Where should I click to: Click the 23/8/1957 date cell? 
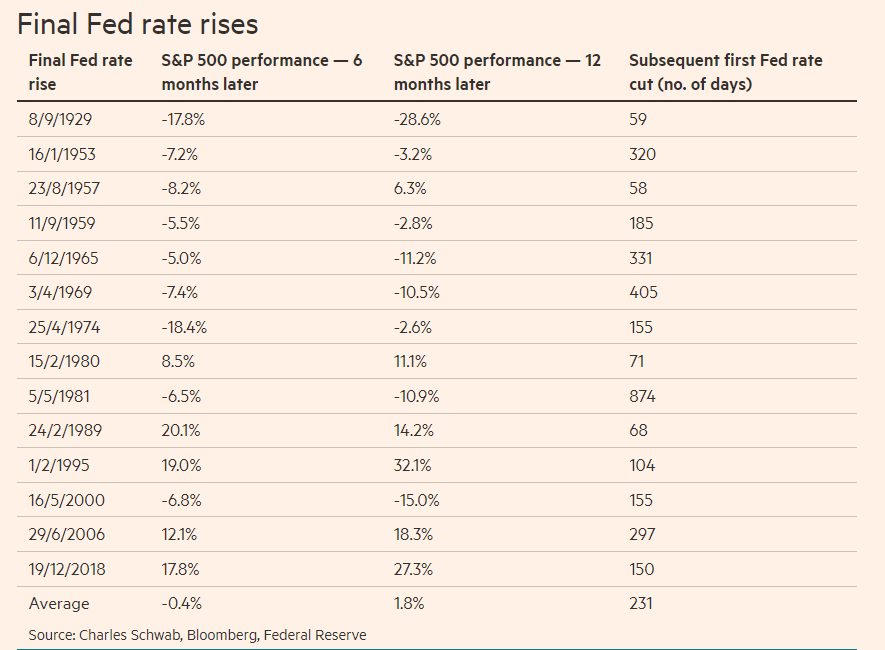pyautogui.click(x=64, y=188)
